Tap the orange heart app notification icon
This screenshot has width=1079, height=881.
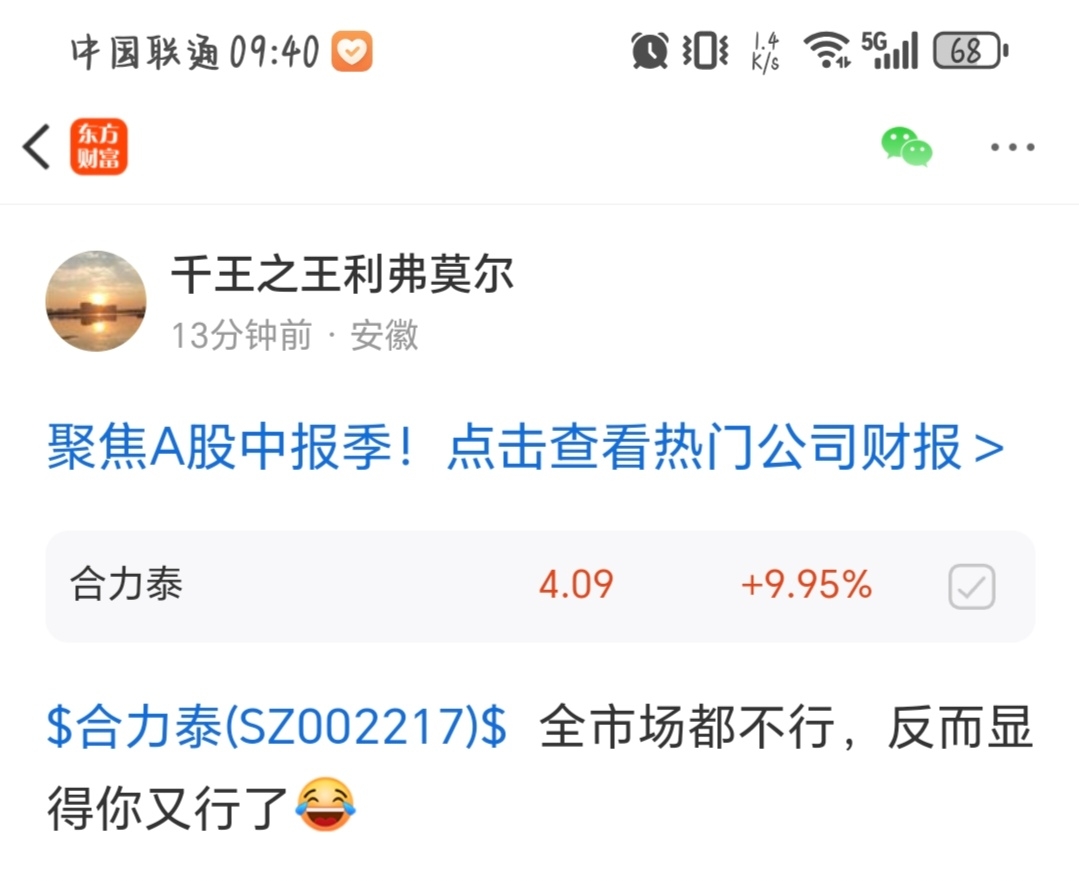[x=352, y=51]
